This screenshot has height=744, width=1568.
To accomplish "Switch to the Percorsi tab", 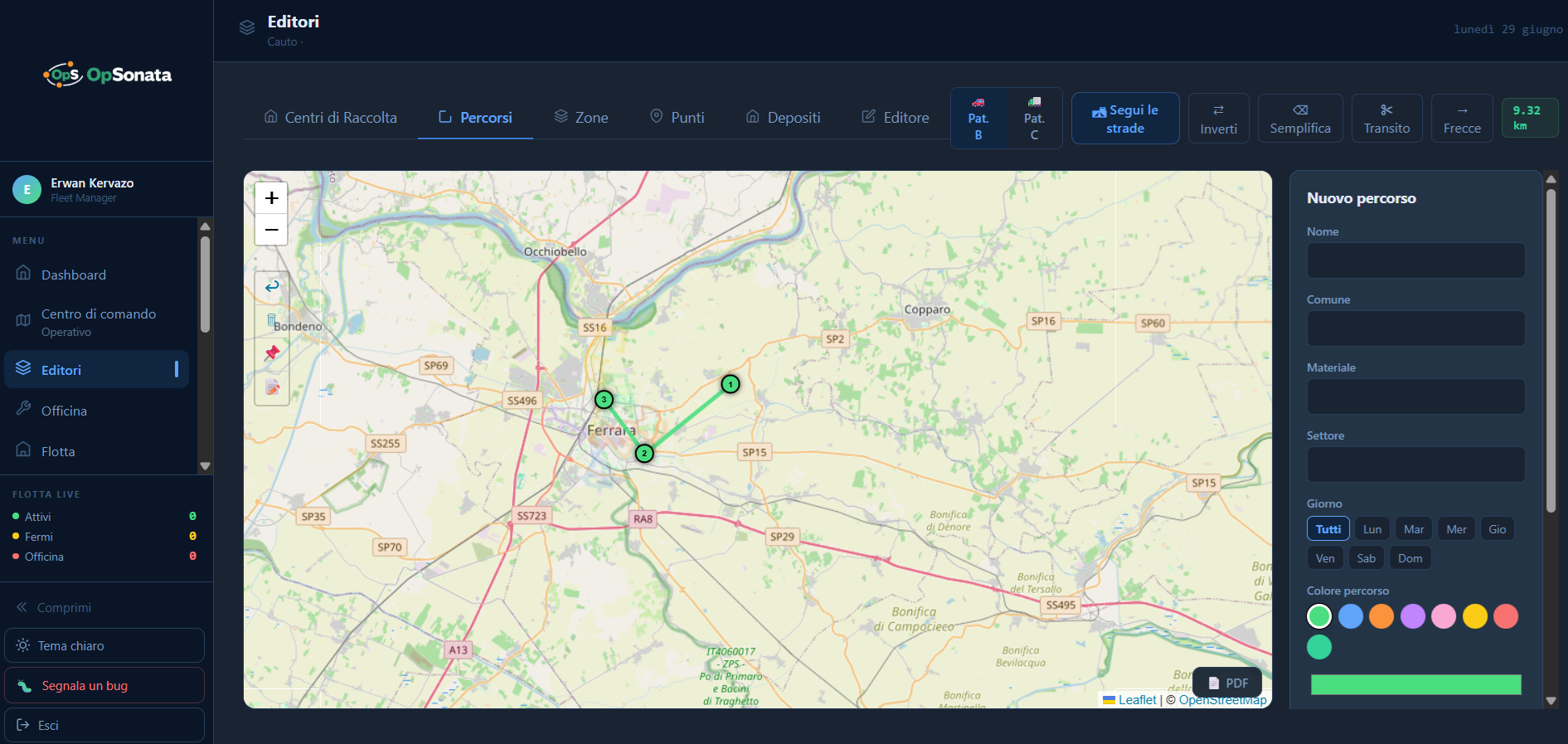I will tap(475, 118).
